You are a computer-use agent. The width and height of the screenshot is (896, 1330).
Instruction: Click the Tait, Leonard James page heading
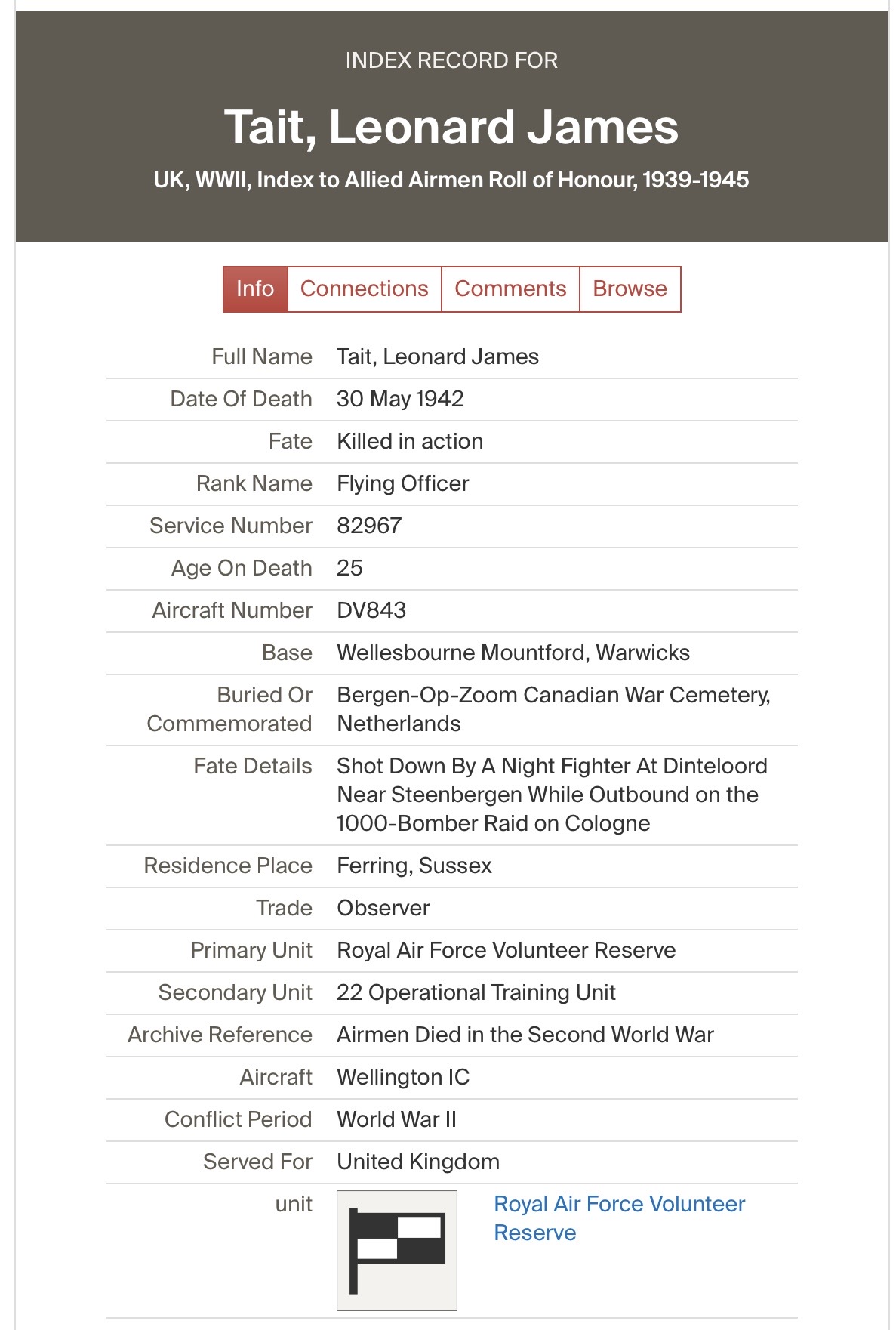coord(451,126)
